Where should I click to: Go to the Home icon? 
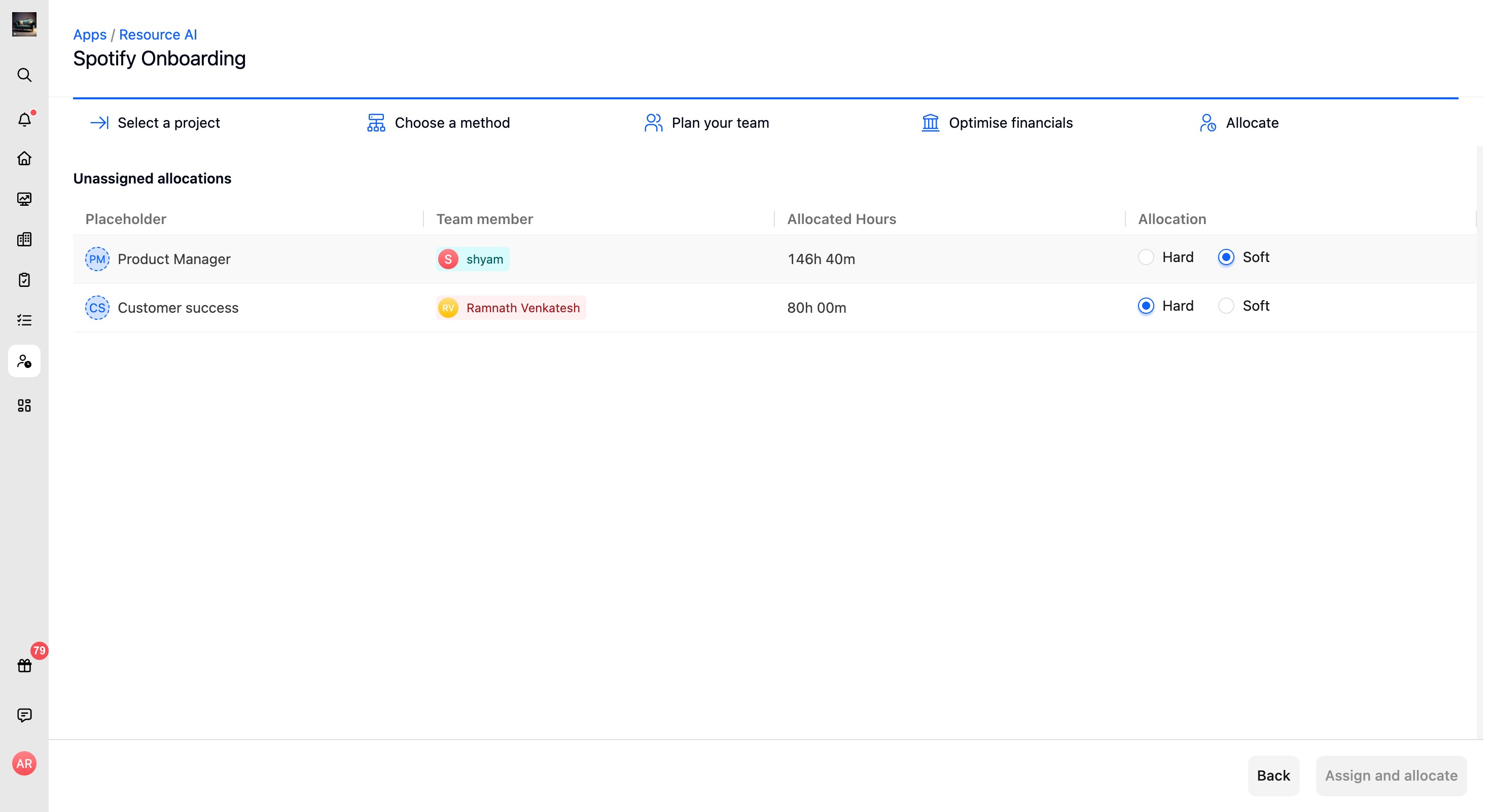(x=24, y=159)
